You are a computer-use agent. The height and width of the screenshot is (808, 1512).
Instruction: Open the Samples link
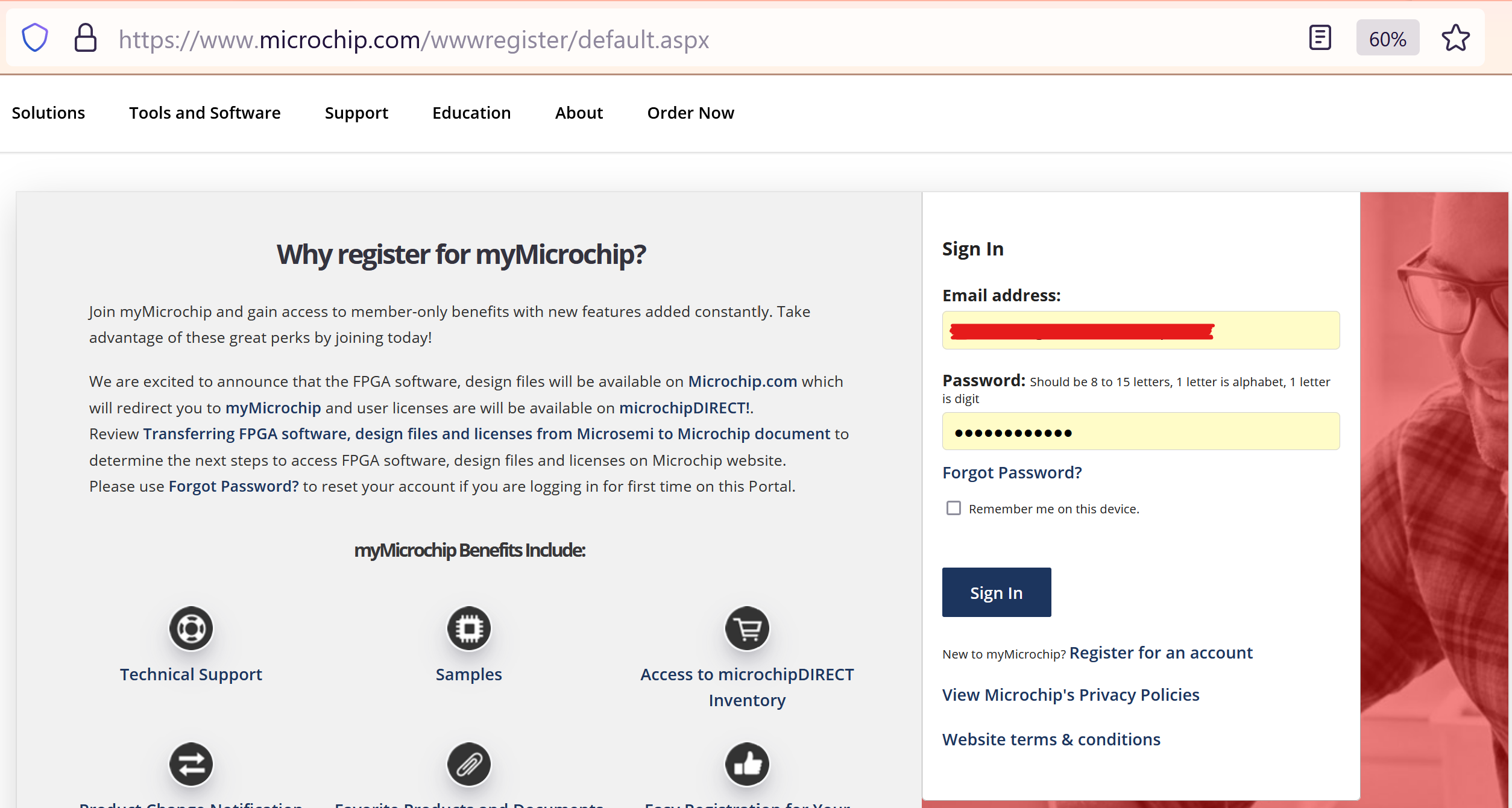coord(469,675)
